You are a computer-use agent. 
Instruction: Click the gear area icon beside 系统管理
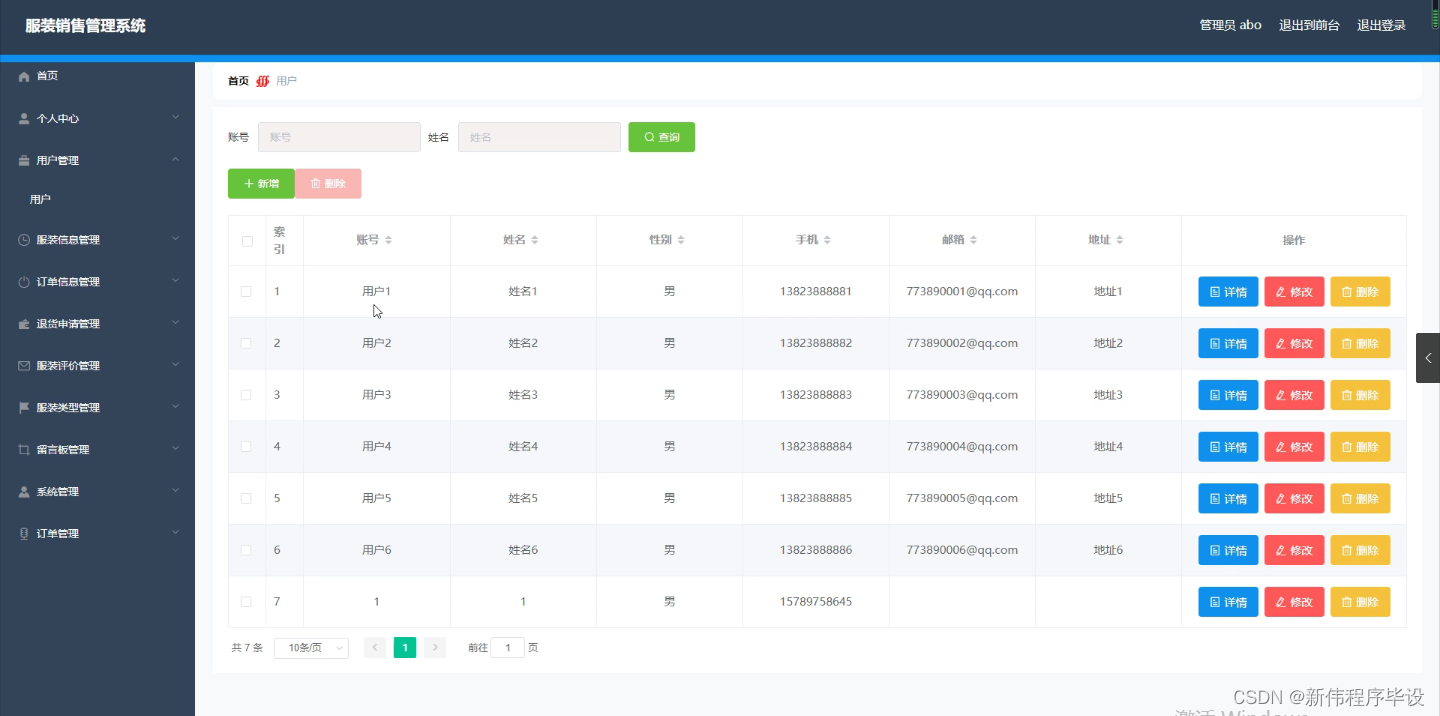coord(23,491)
